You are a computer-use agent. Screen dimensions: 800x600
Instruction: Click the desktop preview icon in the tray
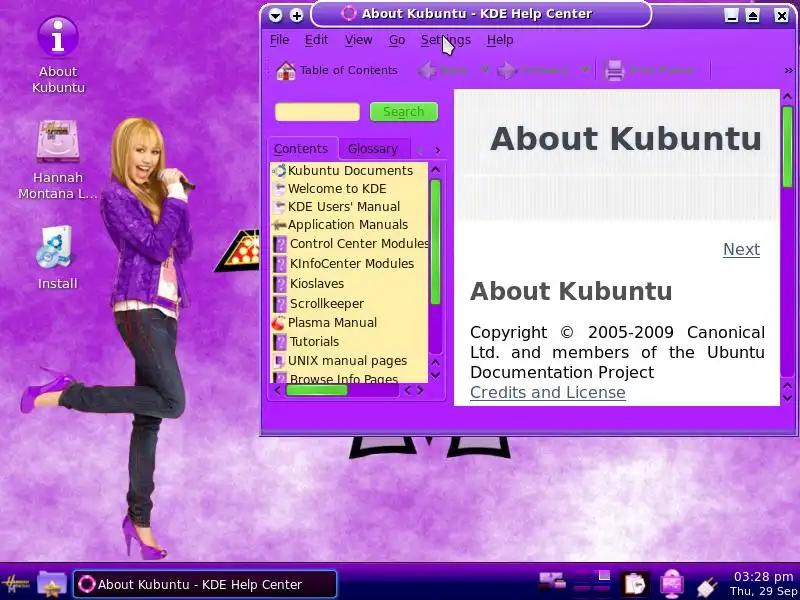tap(552, 581)
